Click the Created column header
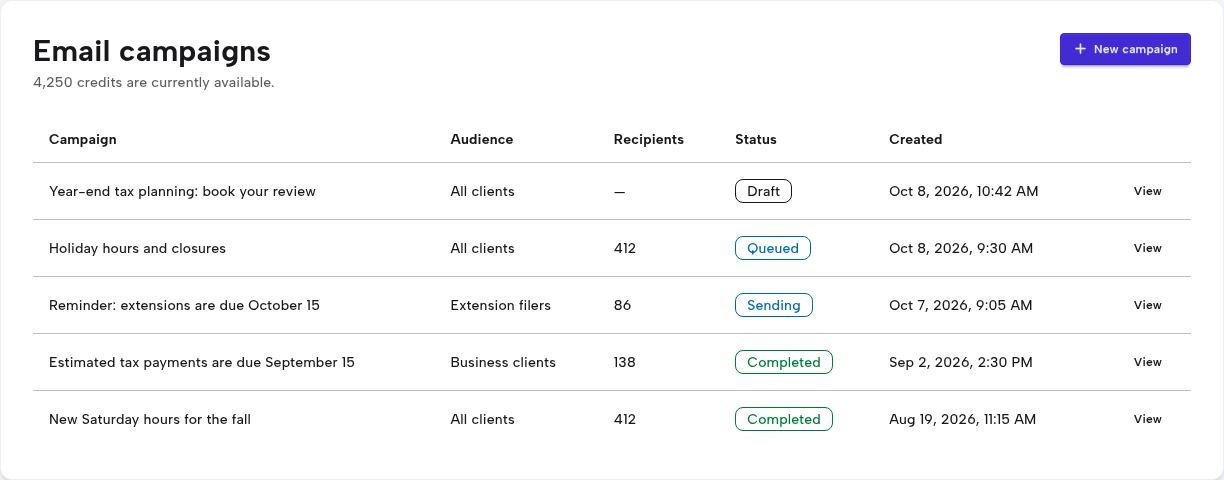 coord(916,139)
